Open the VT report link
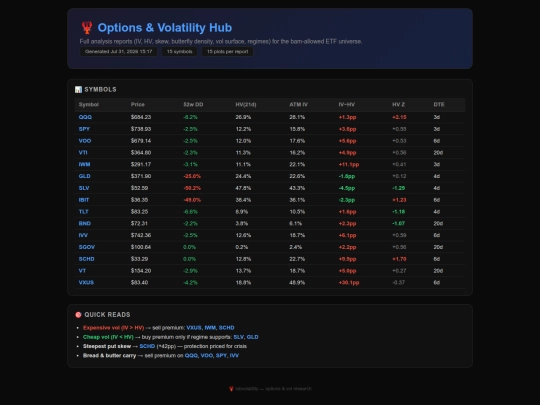This screenshot has width=540, height=405. click(82, 271)
